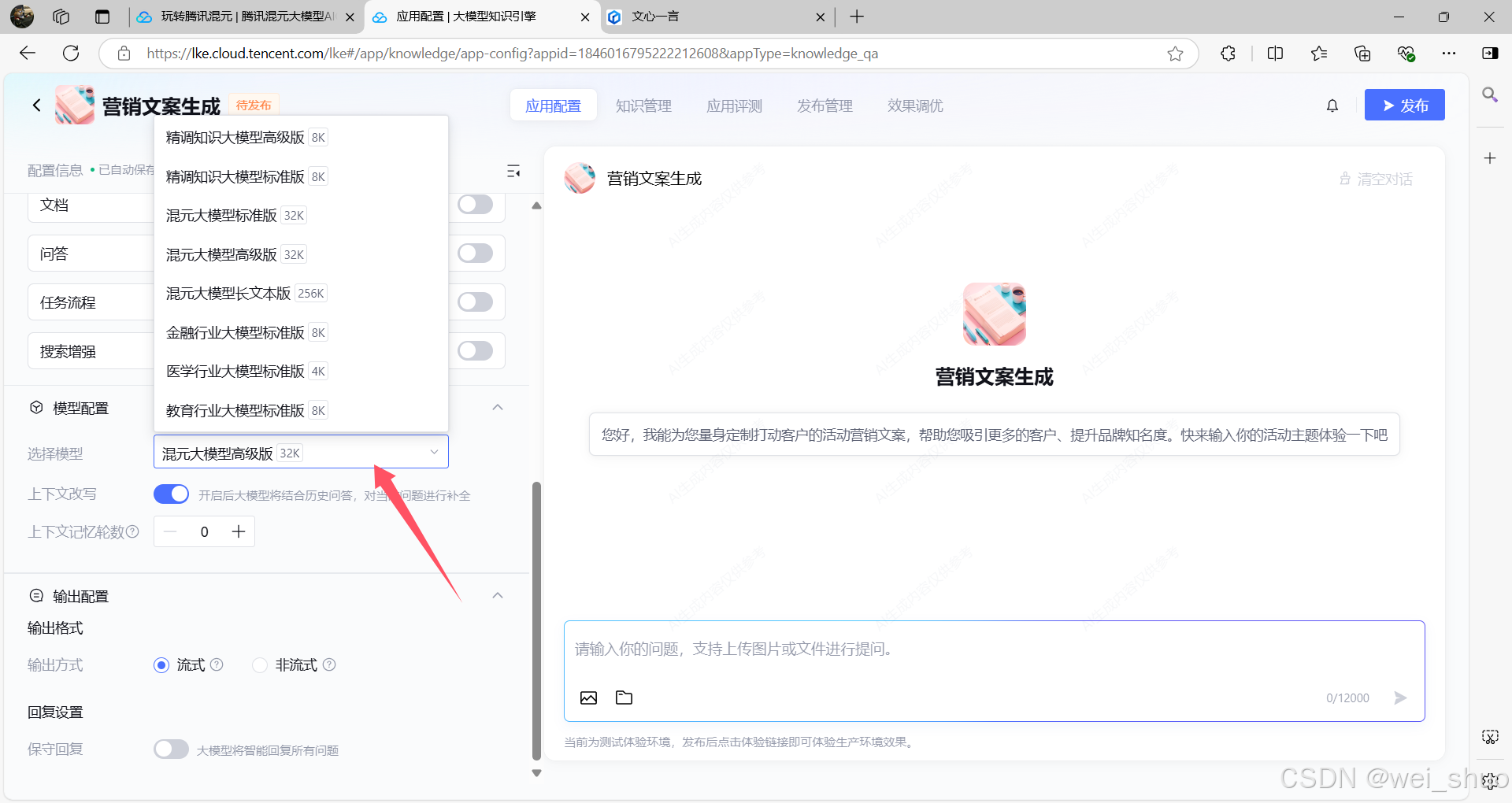Open sidebar settings gear icon

[x=1490, y=781]
